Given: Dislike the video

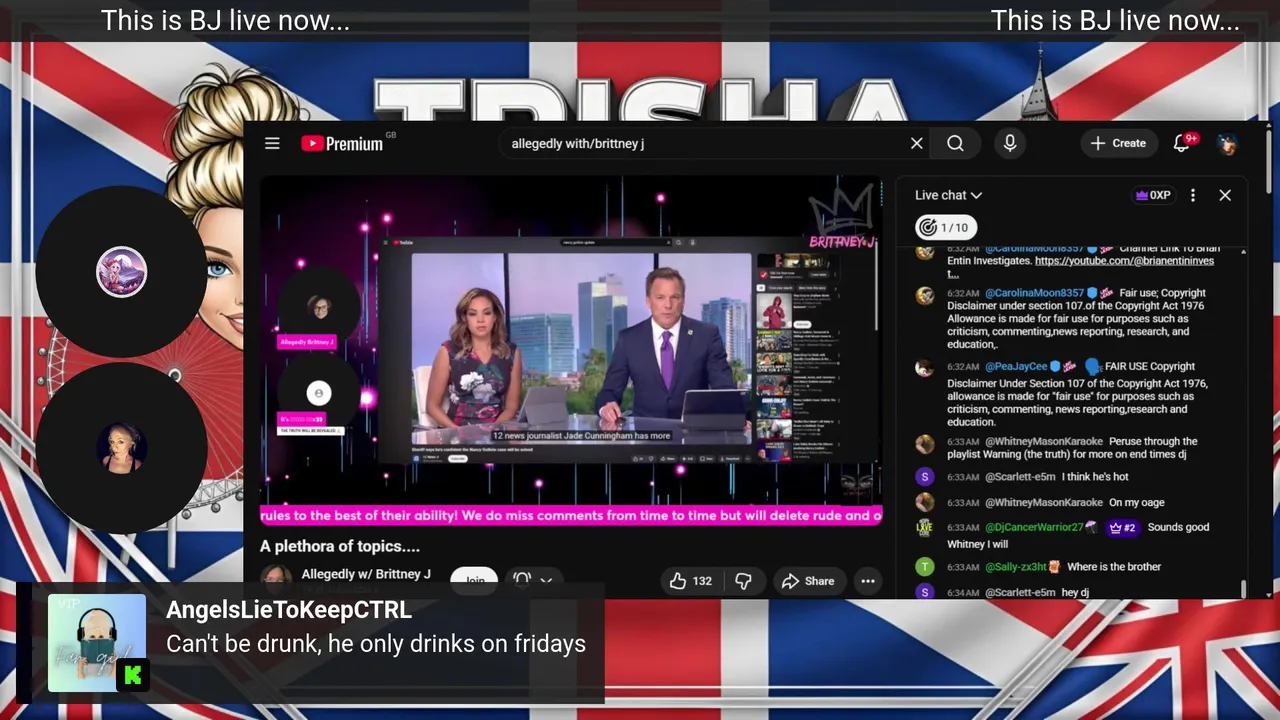Looking at the screenshot, I should point(743,581).
